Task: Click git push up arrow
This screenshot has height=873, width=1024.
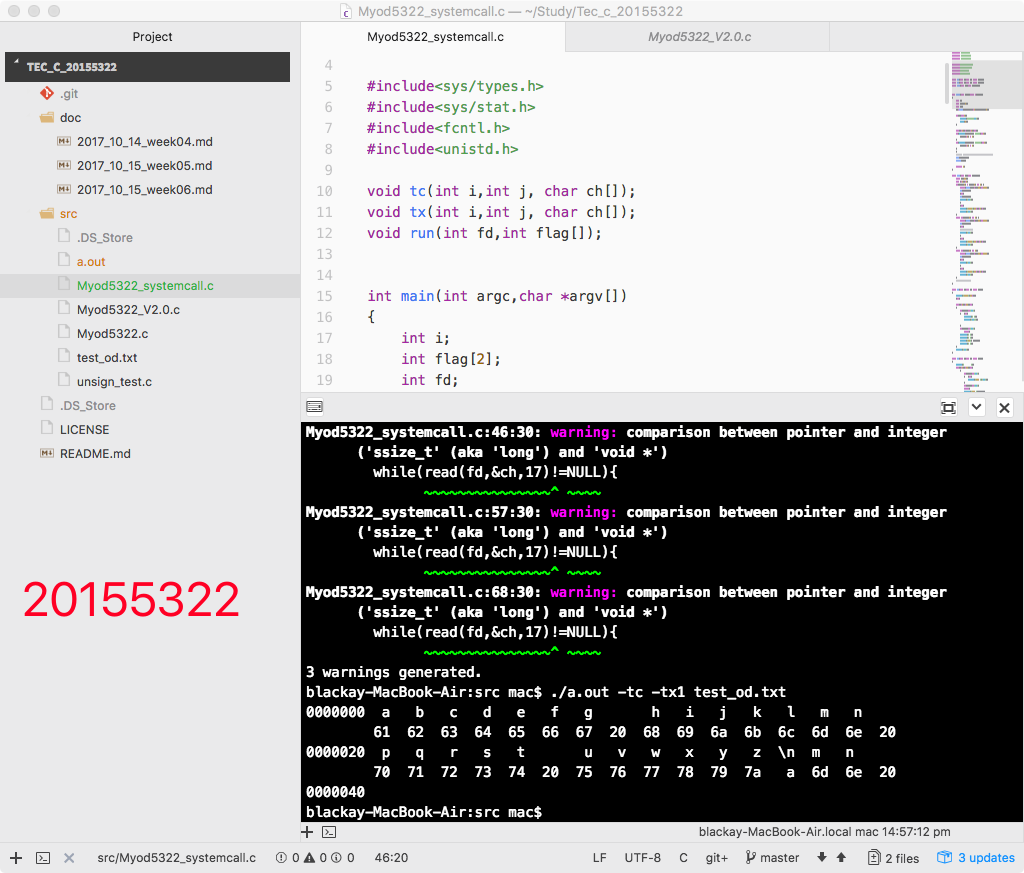Action: point(841,857)
